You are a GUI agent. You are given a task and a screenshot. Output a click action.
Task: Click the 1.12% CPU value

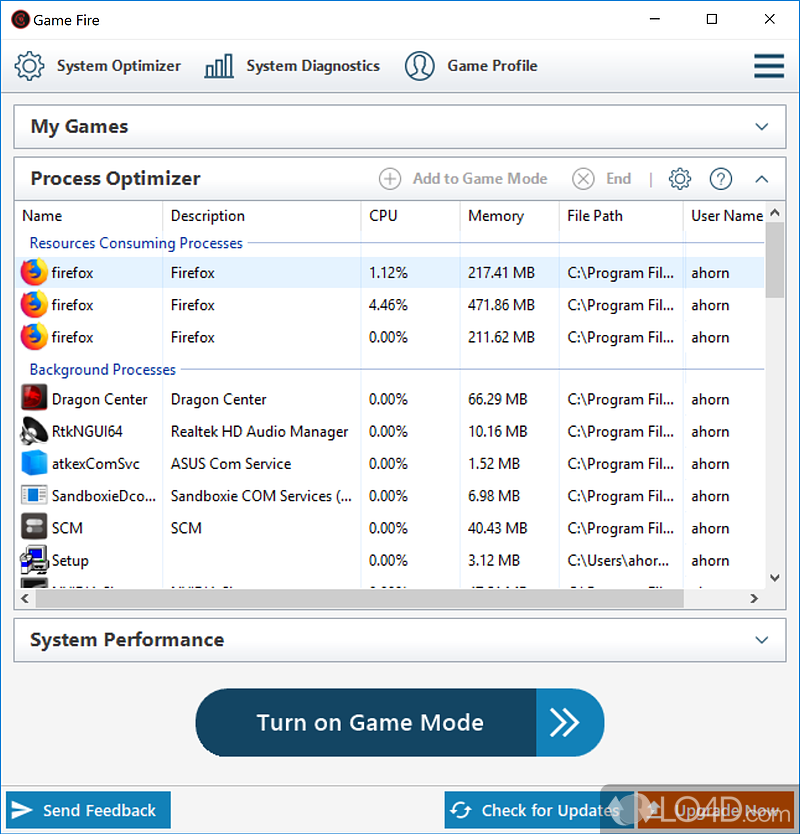click(388, 273)
